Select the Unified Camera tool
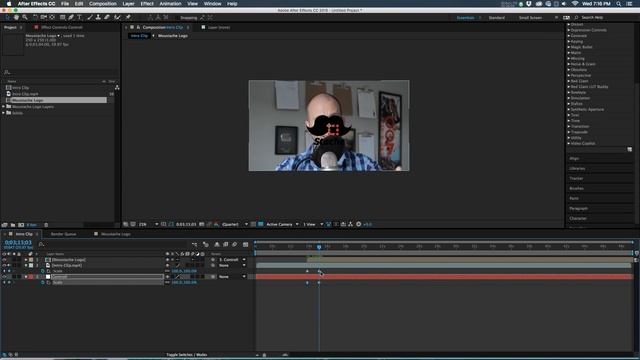 tap(43, 18)
